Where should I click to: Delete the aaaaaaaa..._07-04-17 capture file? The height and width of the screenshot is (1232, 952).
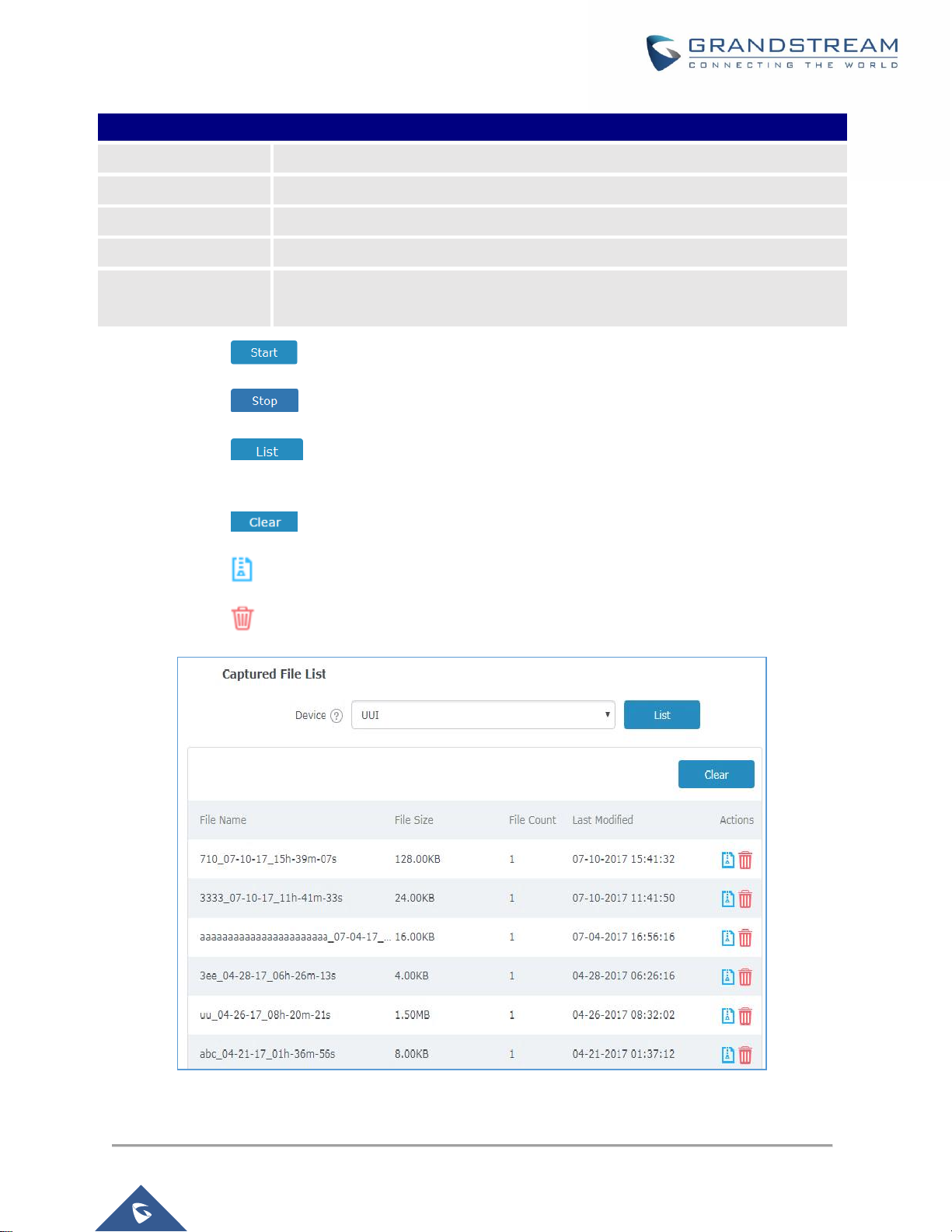[x=745, y=938]
